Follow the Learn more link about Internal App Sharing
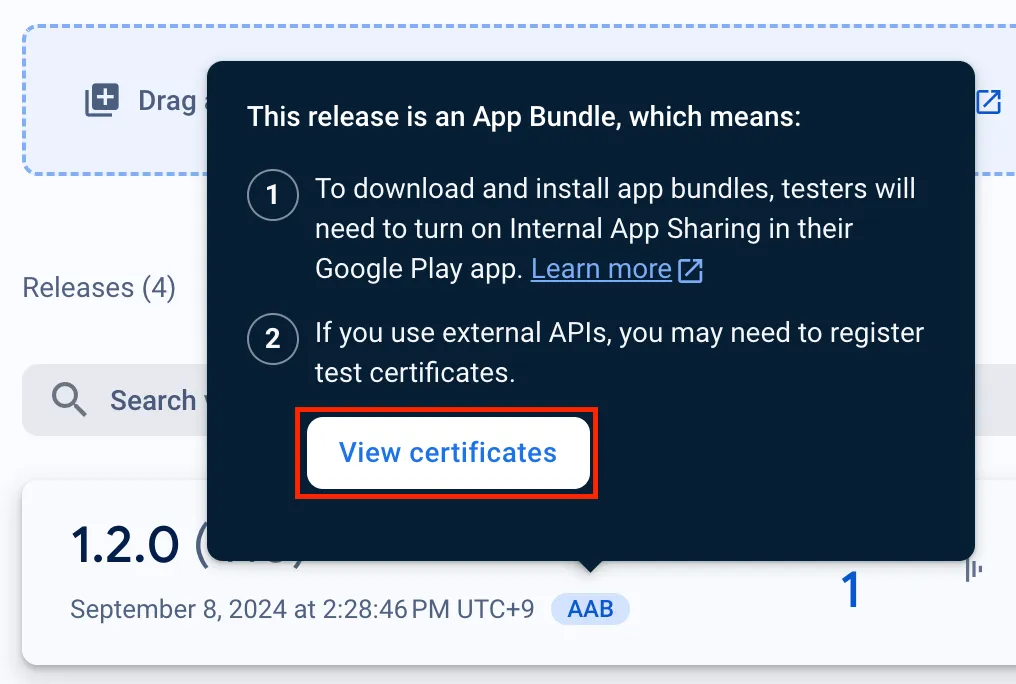This screenshot has height=684, width=1016. (600, 268)
